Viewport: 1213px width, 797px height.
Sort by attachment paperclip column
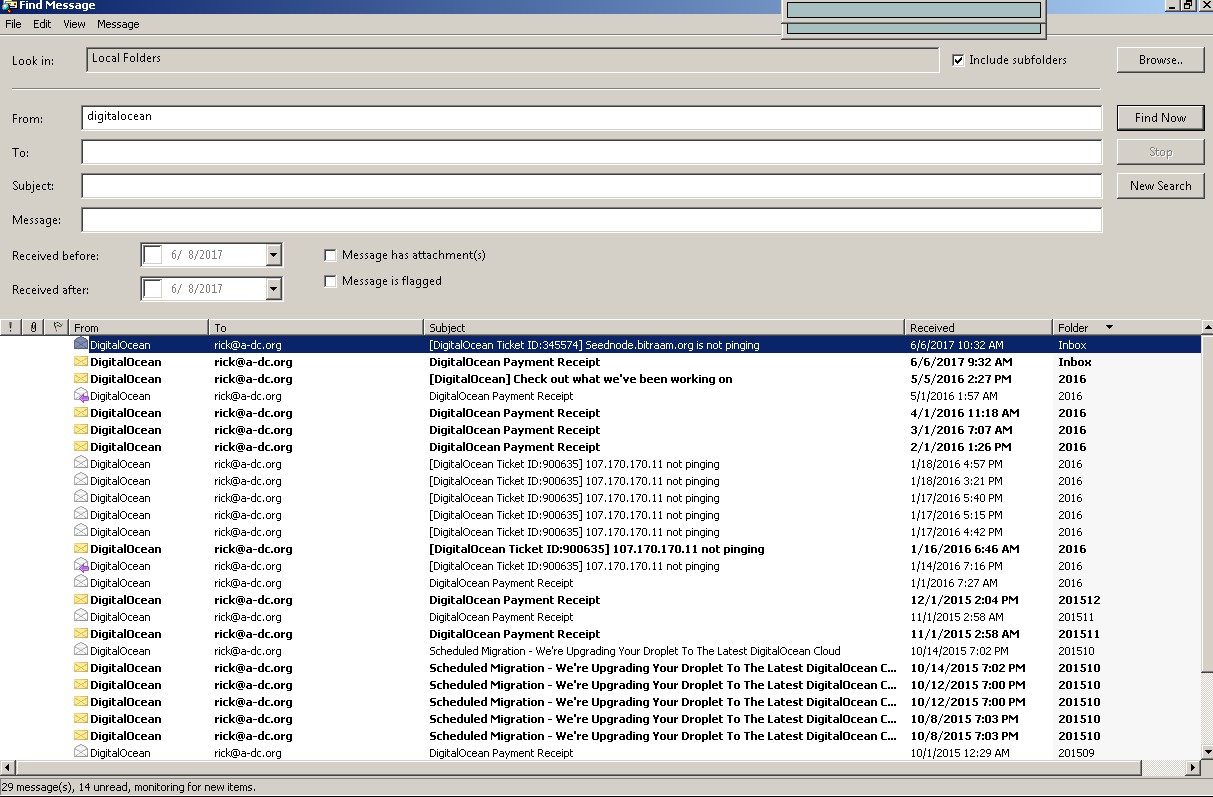[34, 327]
